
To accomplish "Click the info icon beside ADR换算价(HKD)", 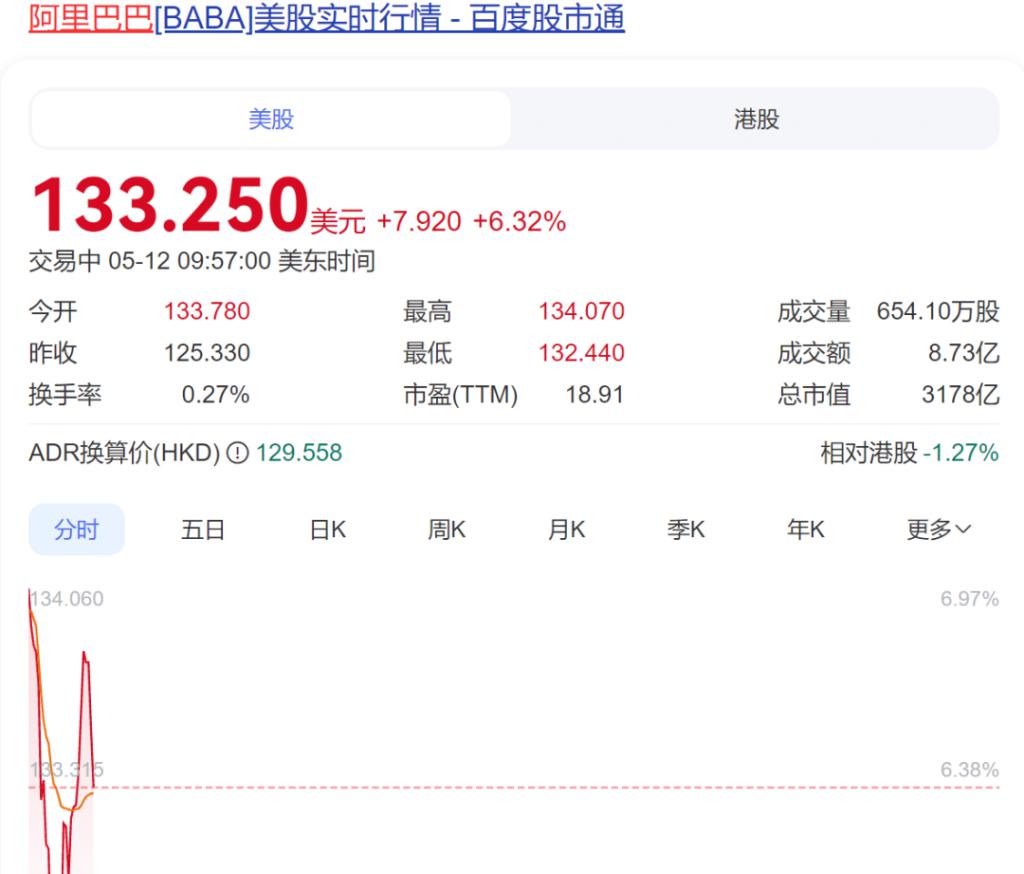I will pyautogui.click(x=237, y=453).
